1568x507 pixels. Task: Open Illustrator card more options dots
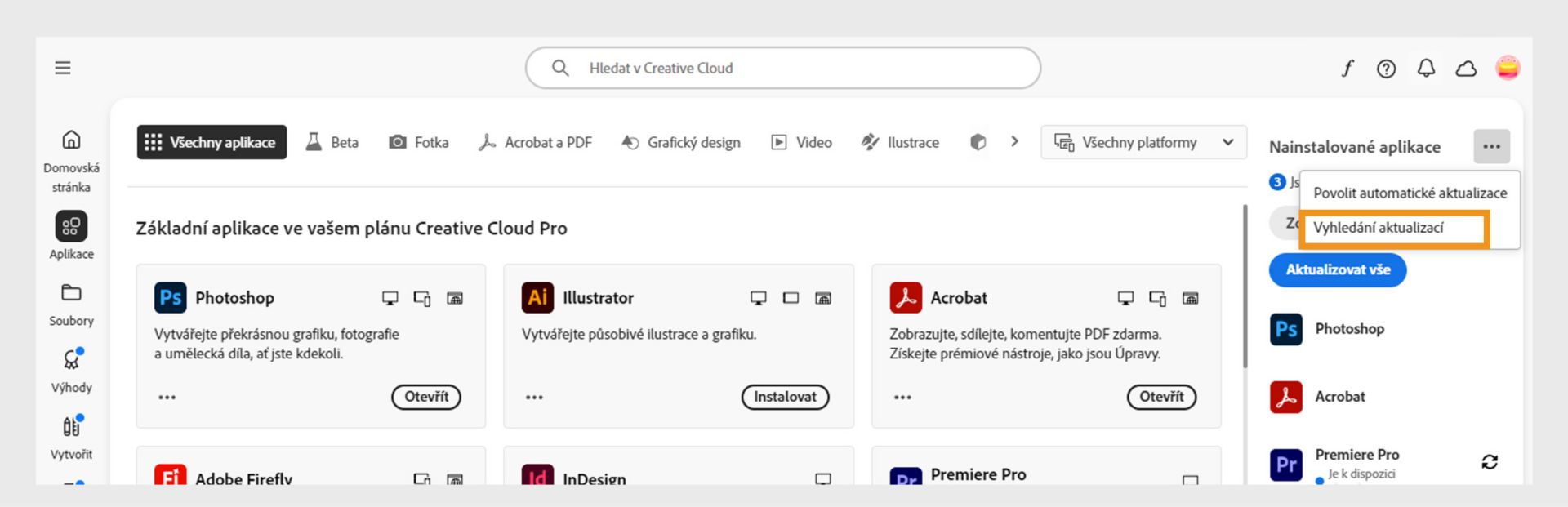[534, 397]
